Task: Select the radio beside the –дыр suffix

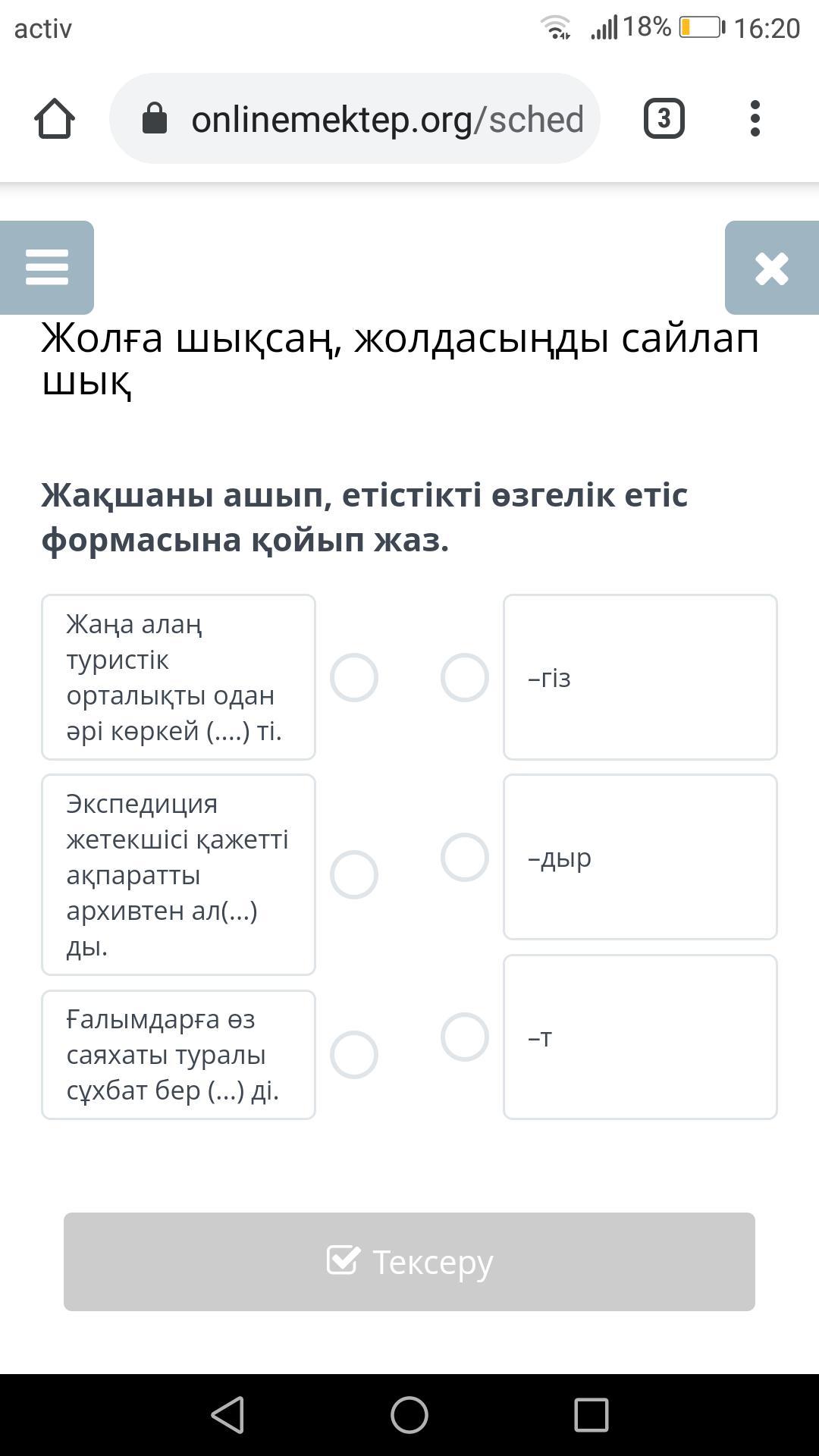Action: [x=465, y=858]
